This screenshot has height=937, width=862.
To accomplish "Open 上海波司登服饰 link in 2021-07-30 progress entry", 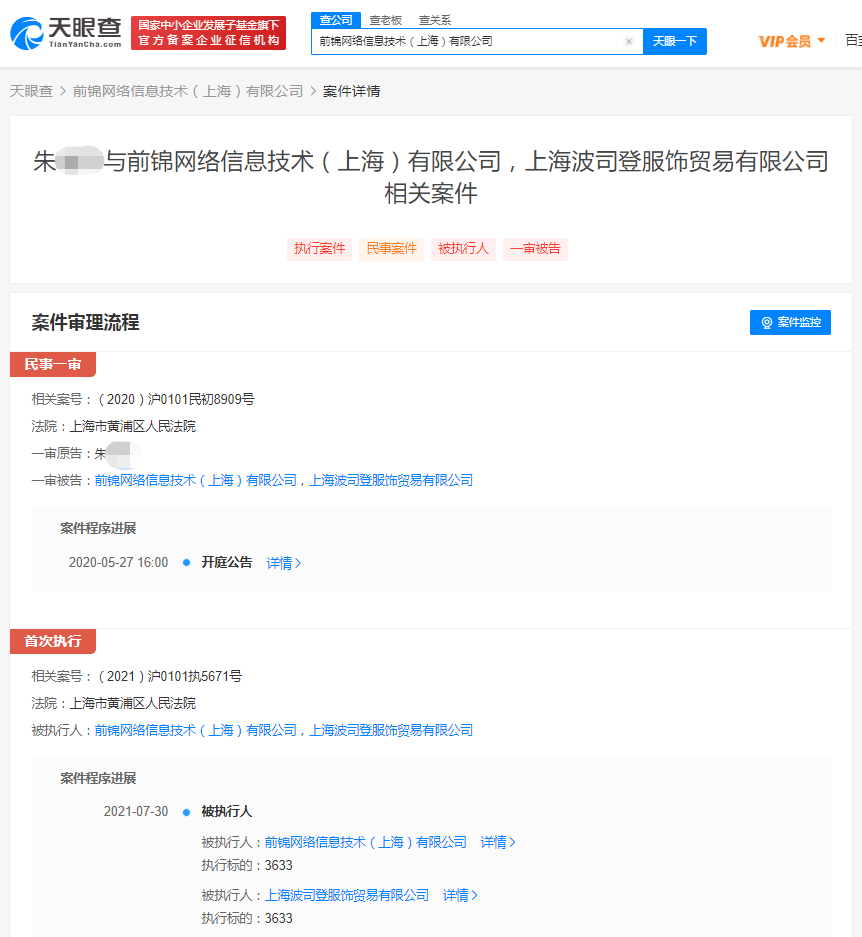I will 347,895.
